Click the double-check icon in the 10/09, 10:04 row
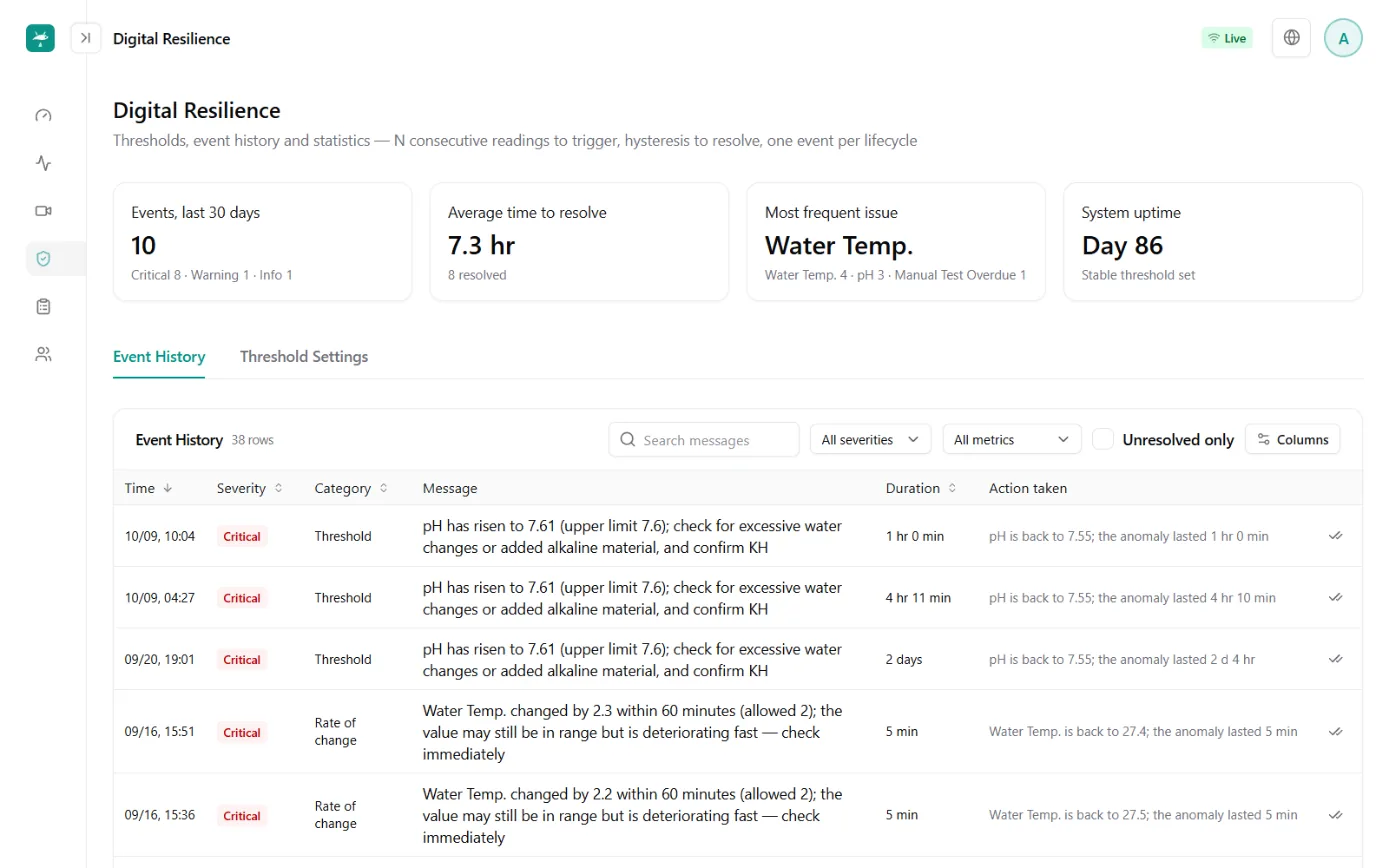This screenshot has width=1388, height=868. tap(1335, 536)
